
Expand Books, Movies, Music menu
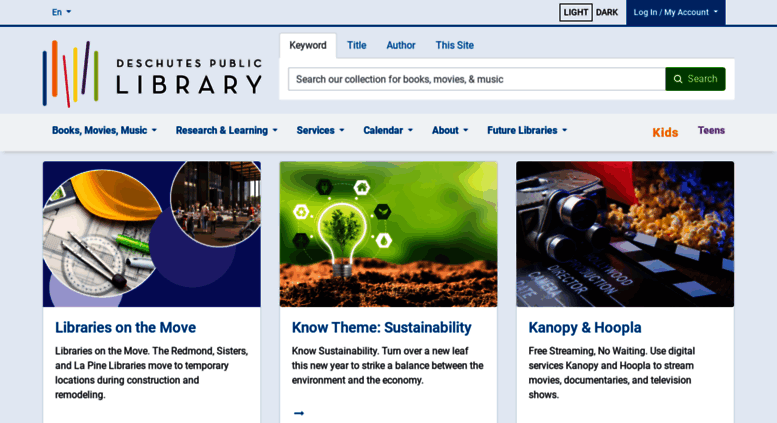(104, 130)
